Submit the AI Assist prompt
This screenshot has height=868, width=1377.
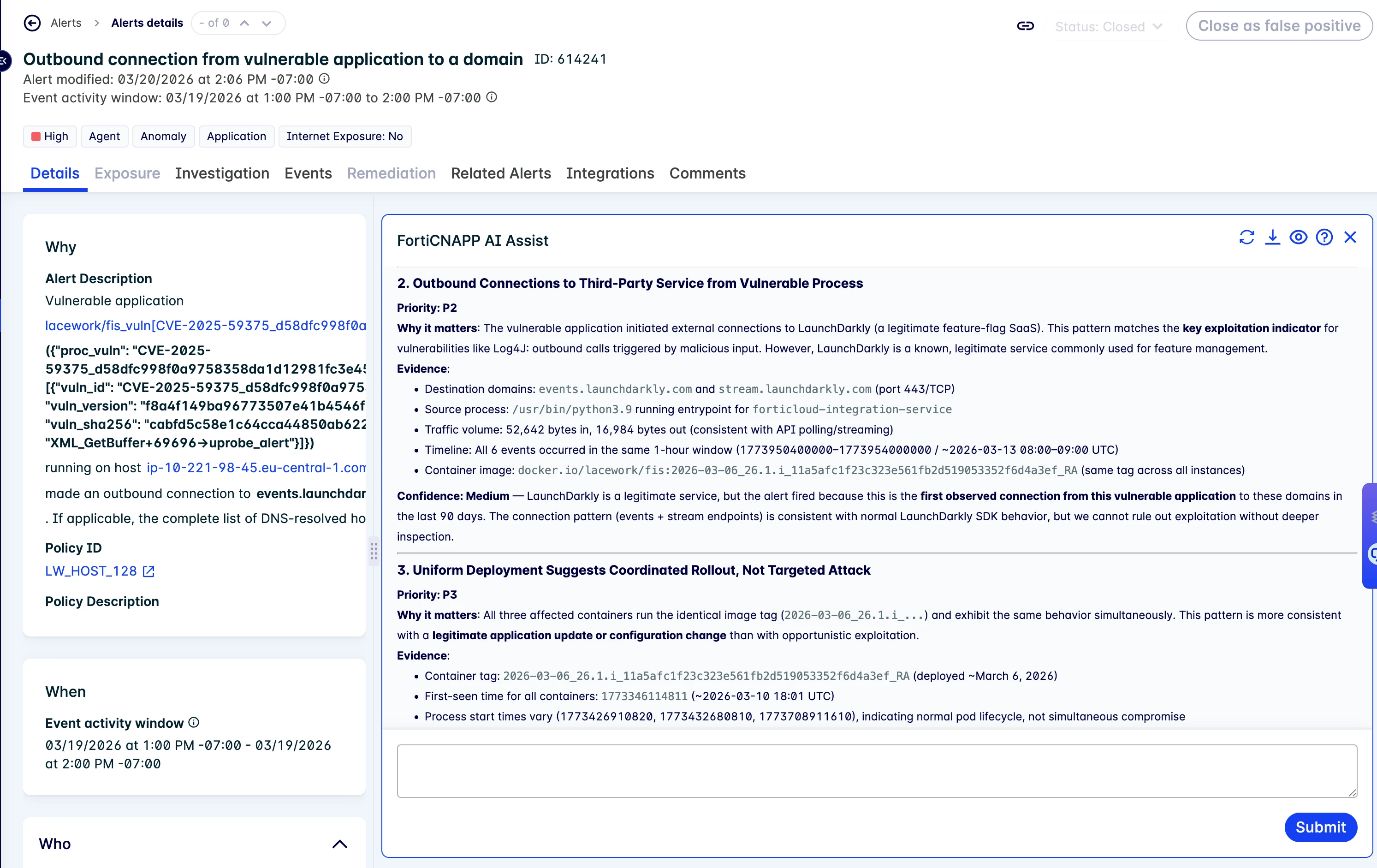(1320, 827)
